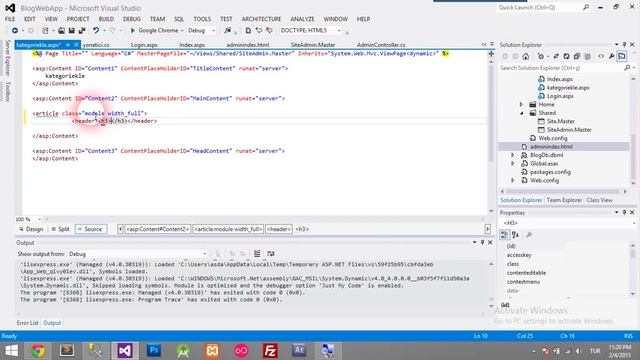Click the Solution Explorer horizontal scrollbar
Image resolution: width=640 pixels, height=360 pixels.
tap(563, 191)
